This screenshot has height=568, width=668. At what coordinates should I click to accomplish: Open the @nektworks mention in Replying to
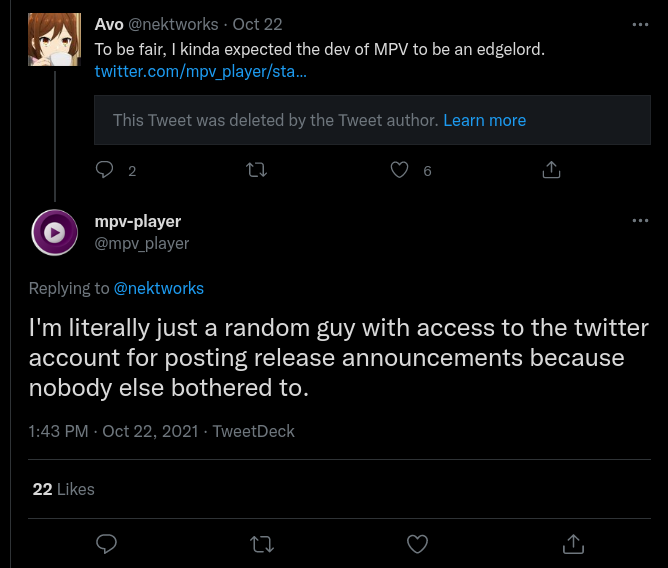tap(159, 288)
